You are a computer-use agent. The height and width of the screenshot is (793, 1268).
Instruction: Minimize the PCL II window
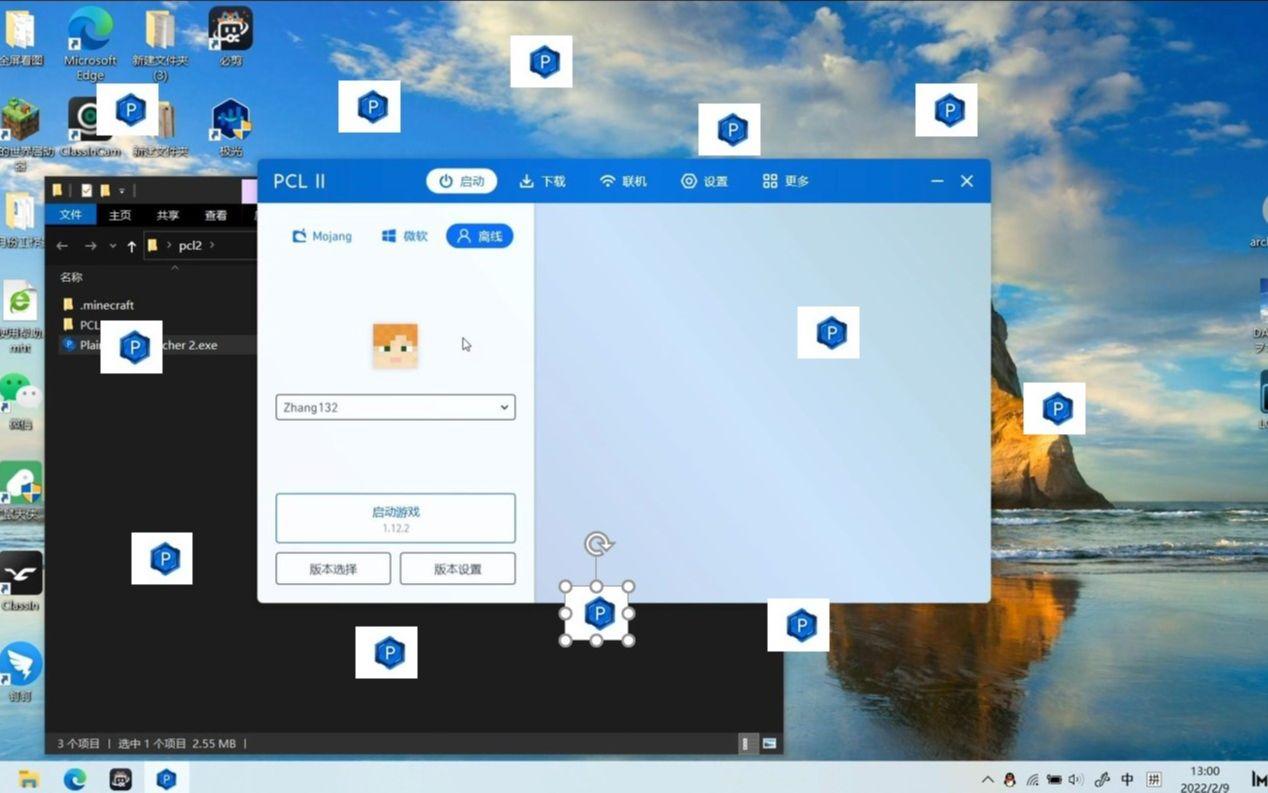(937, 181)
